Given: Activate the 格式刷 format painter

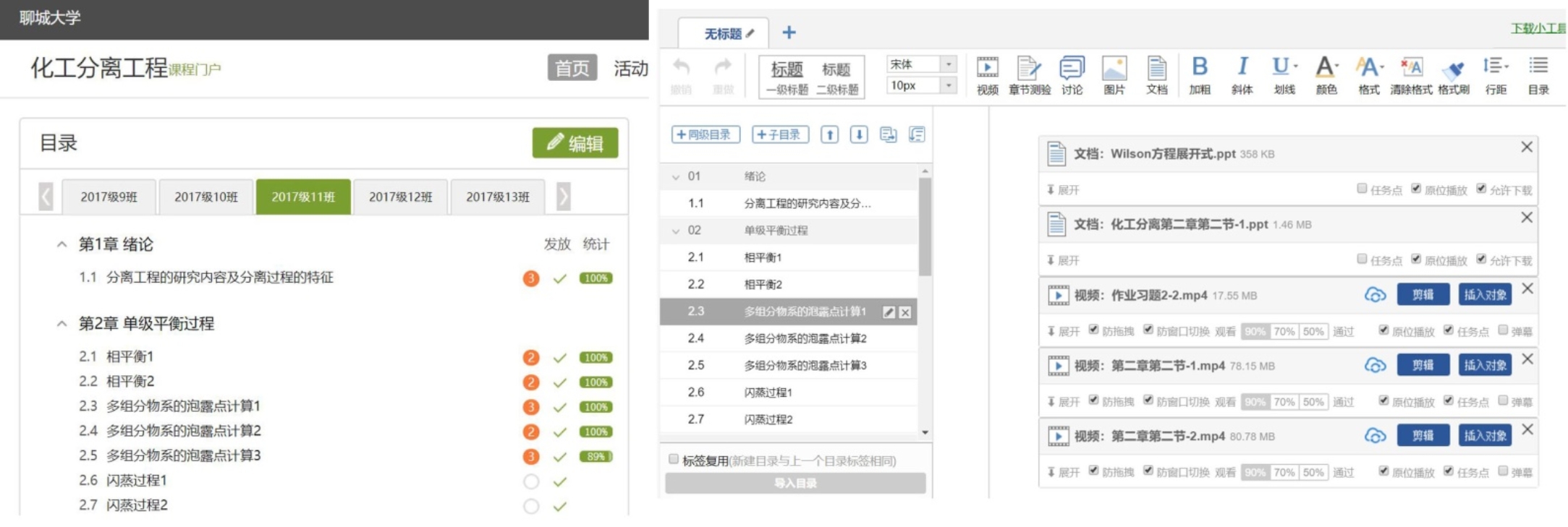Looking at the screenshot, I should click(x=1452, y=69).
